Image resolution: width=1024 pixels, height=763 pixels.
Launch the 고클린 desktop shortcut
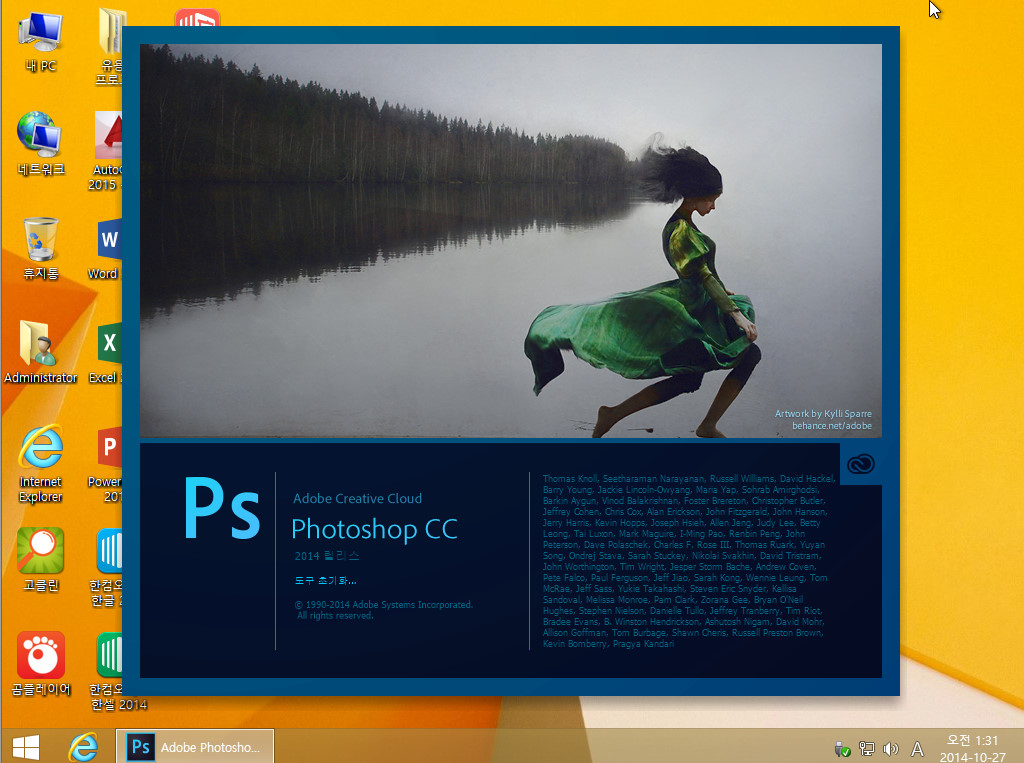point(40,559)
